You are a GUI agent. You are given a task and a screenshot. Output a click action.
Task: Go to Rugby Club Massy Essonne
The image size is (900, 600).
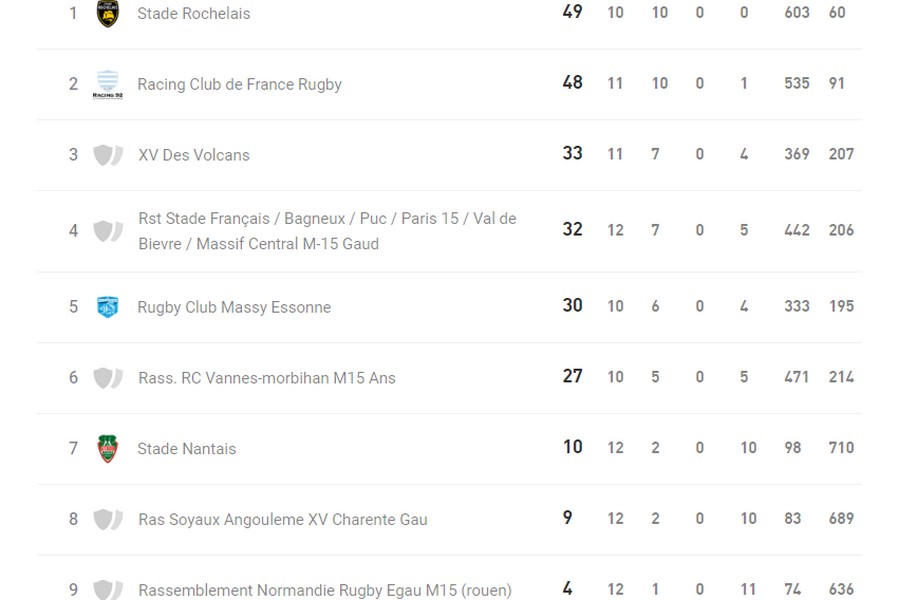click(234, 308)
